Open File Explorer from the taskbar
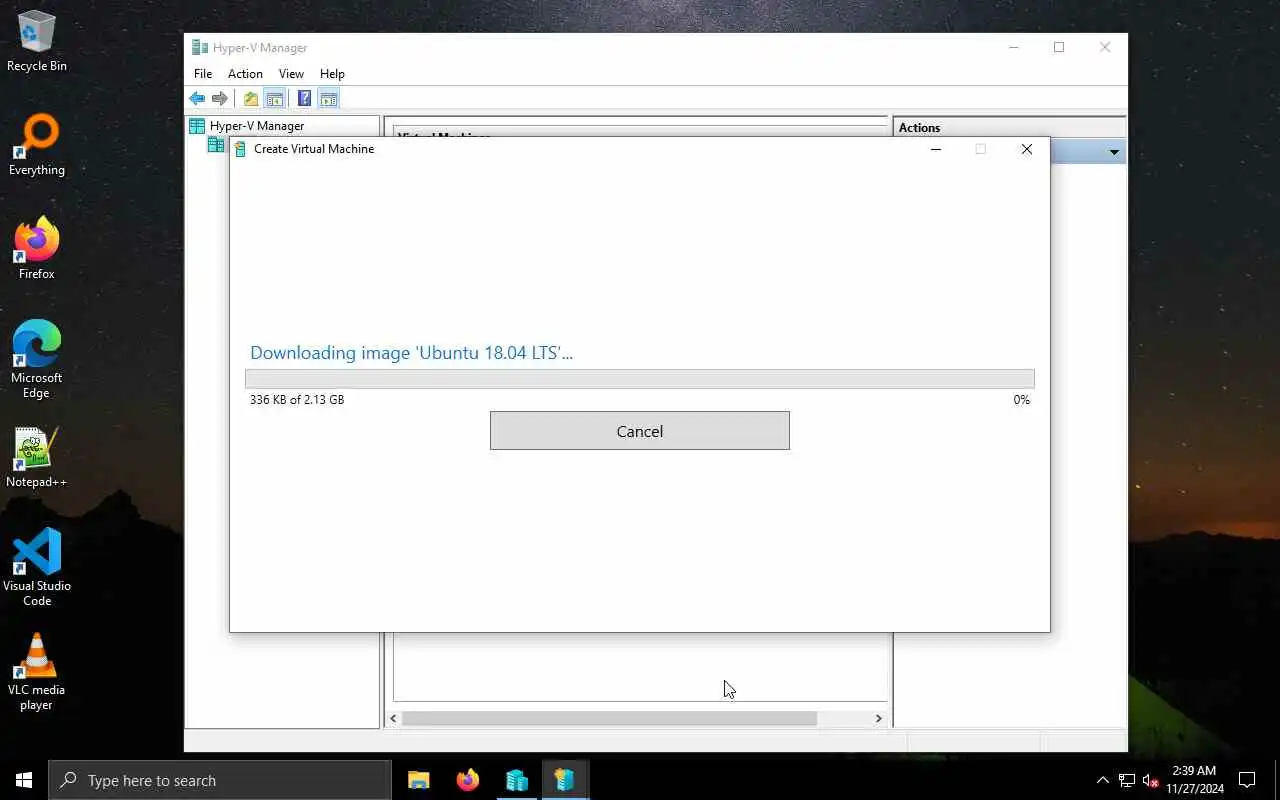Image resolution: width=1280 pixels, height=800 pixels. coord(419,780)
